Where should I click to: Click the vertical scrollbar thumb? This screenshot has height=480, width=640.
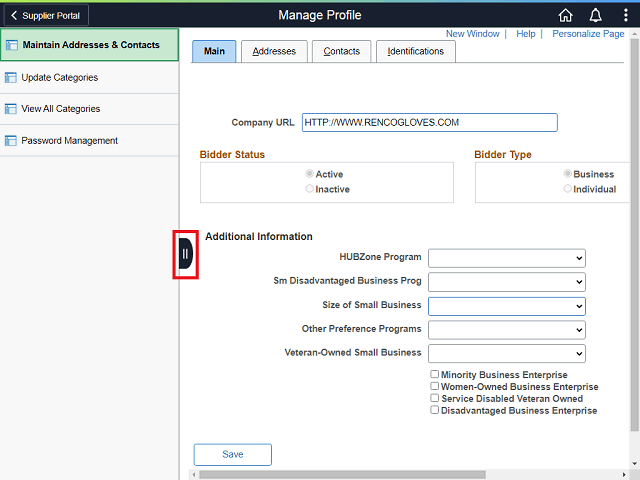(x=634, y=235)
